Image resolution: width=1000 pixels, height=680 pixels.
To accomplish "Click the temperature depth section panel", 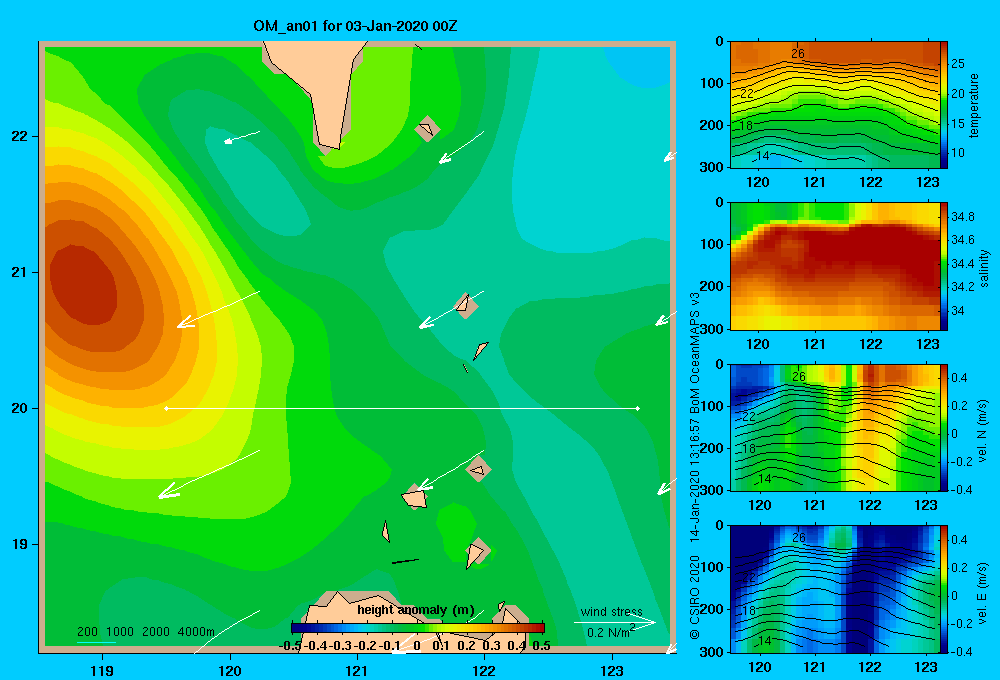I will [x=834, y=105].
